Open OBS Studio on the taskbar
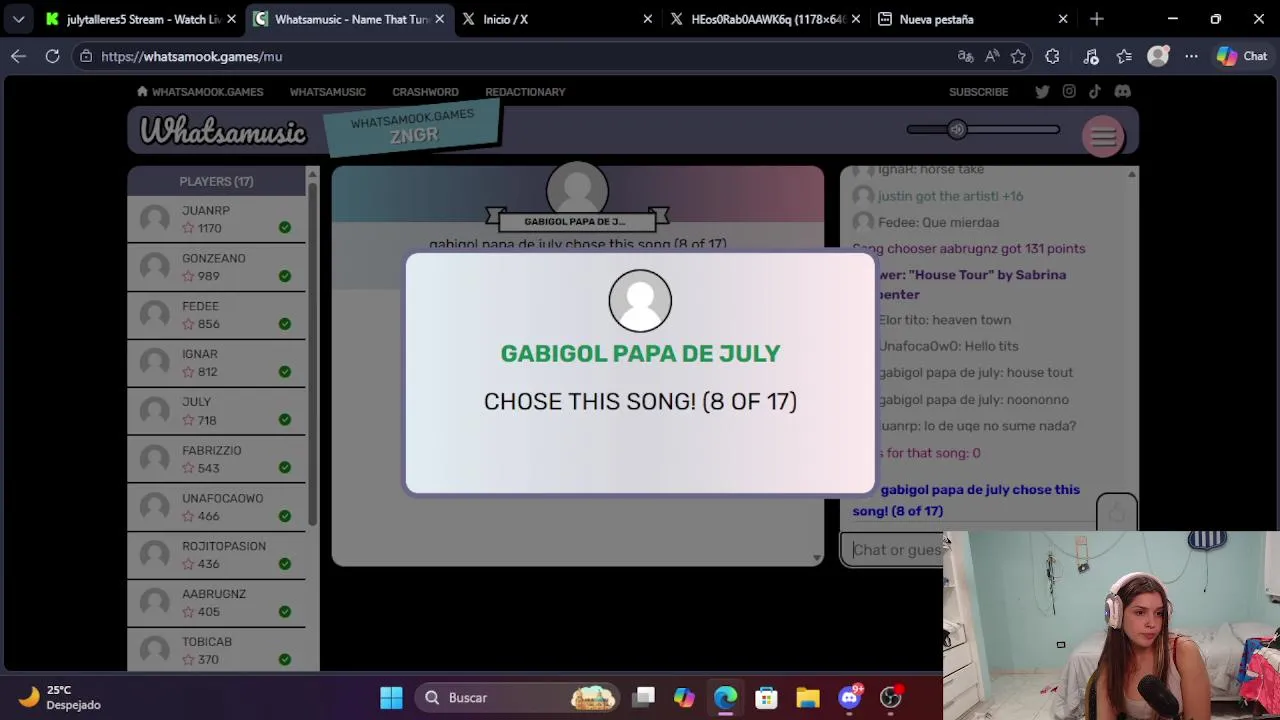1280x720 pixels. 891,697
